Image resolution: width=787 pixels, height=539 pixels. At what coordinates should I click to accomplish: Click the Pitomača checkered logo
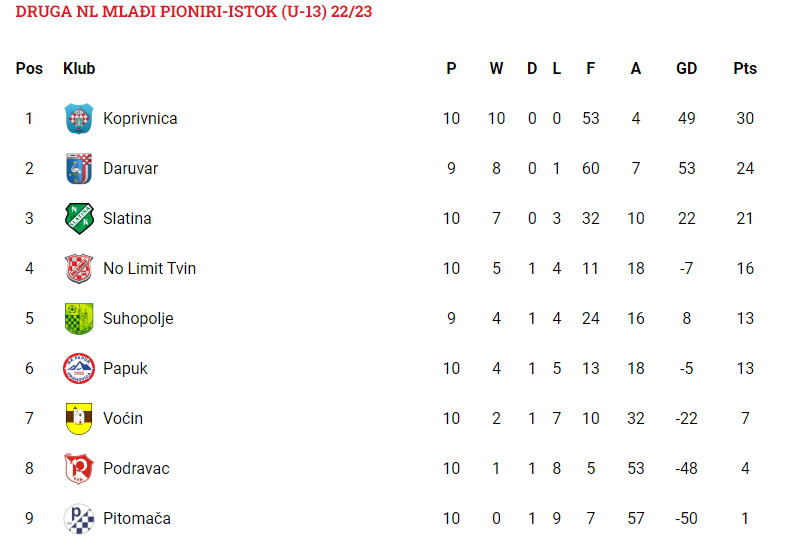tap(79, 518)
